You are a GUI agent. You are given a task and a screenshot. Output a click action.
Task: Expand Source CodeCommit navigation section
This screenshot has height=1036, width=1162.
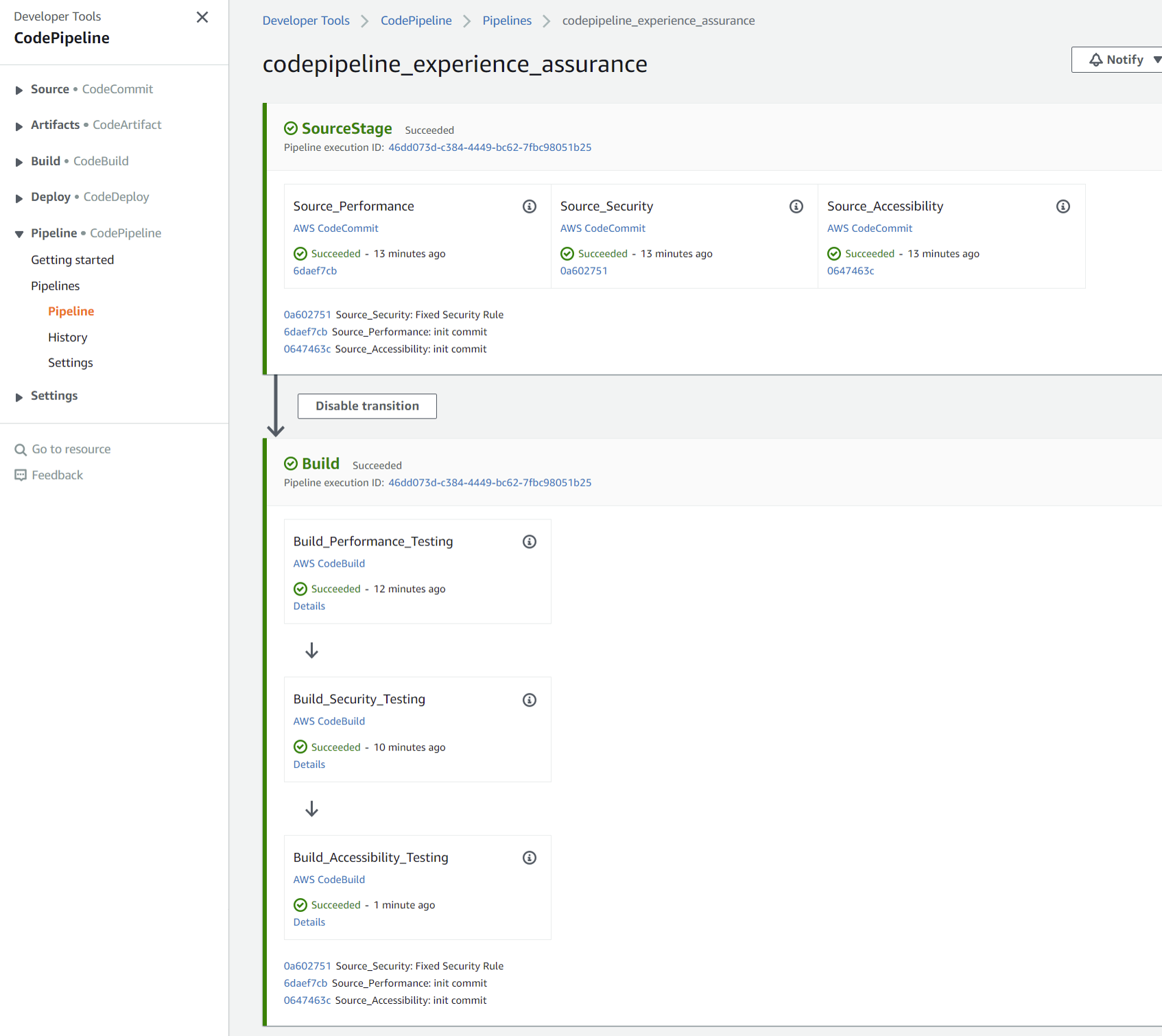point(19,90)
